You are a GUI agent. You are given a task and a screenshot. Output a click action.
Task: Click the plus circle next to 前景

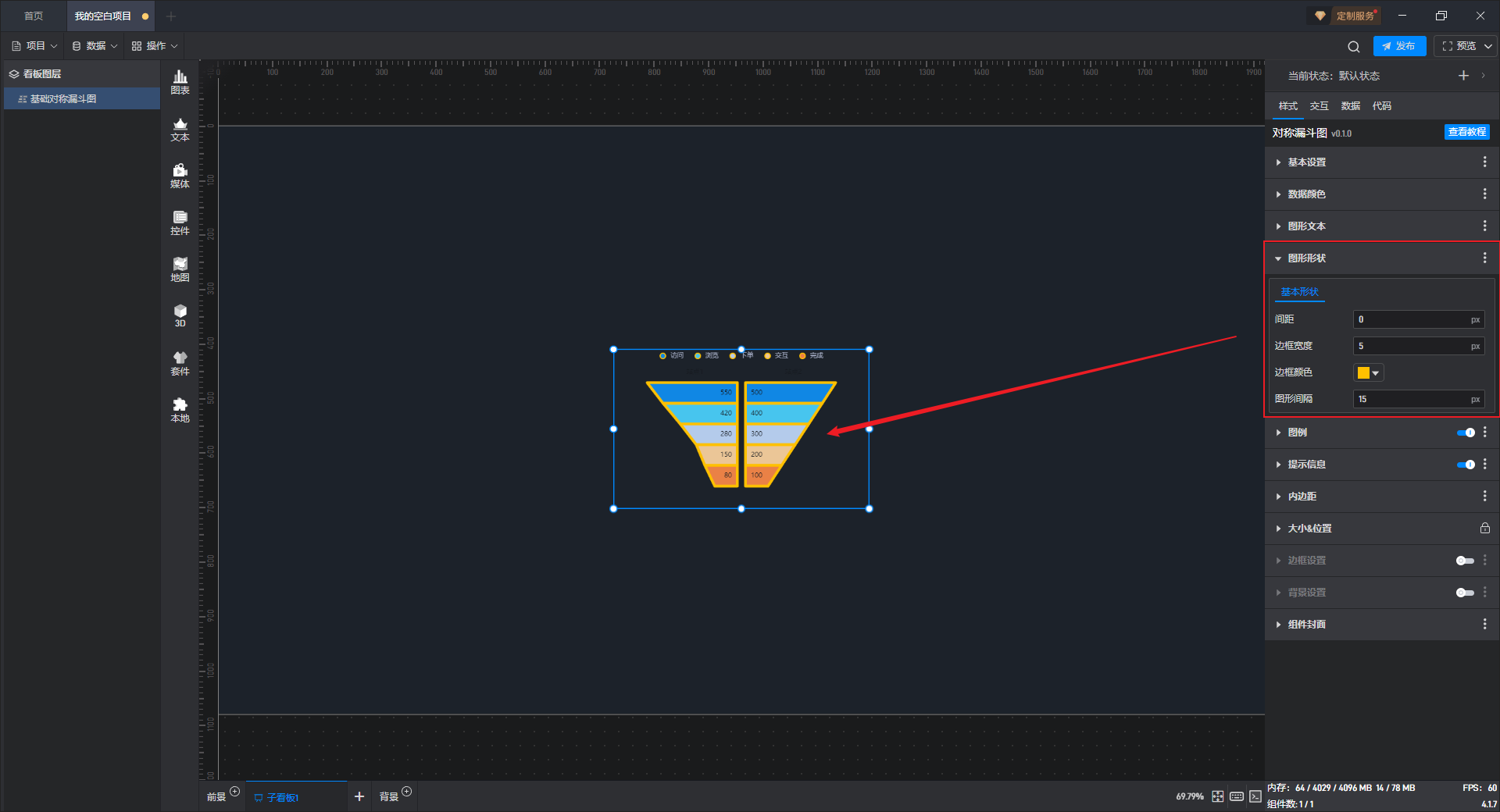pyautogui.click(x=235, y=792)
